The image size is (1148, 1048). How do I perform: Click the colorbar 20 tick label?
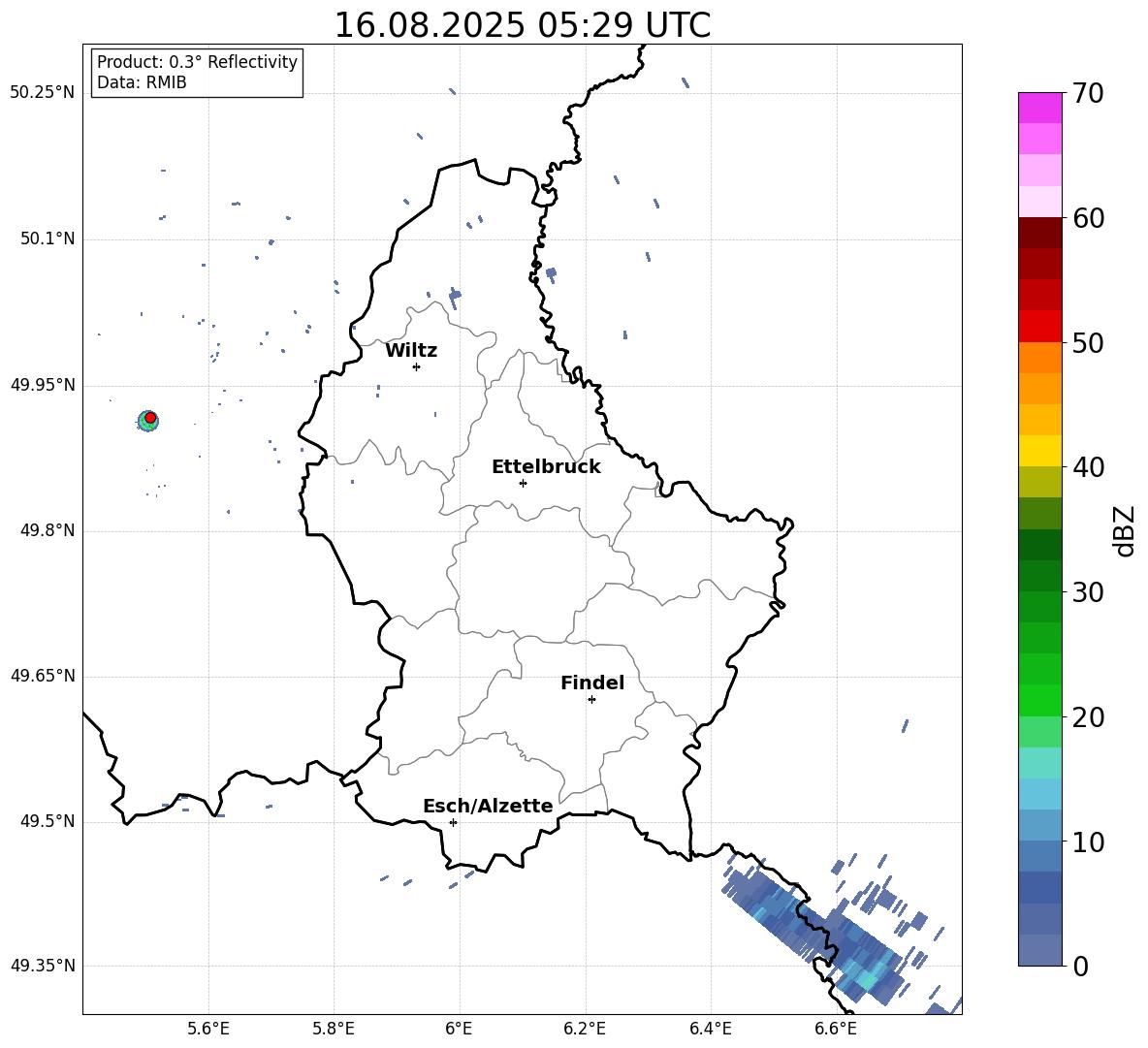tap(1088, 717)
